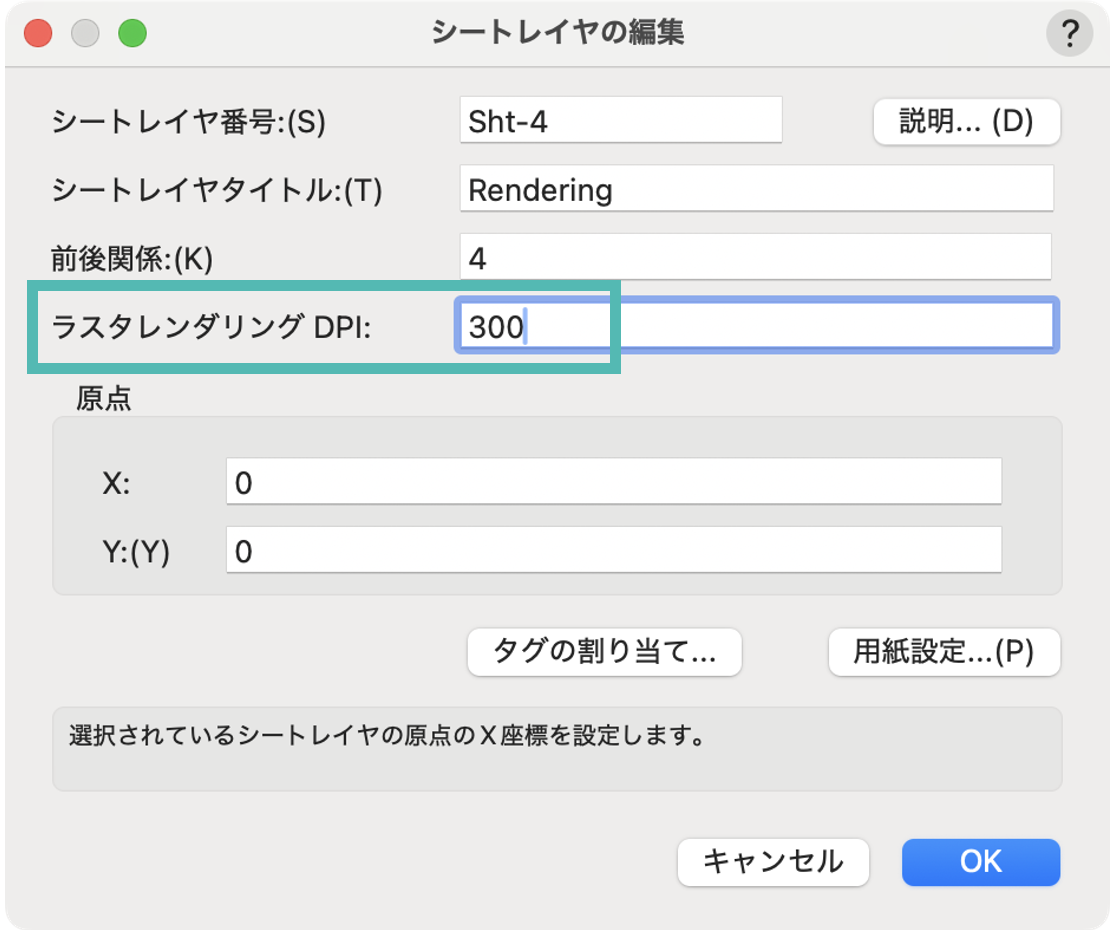Image resolution: width=1114 pixels, height=930 pixels.
Task: Focus the sheet layer number field Sht-4
Action: coord(621,120)
